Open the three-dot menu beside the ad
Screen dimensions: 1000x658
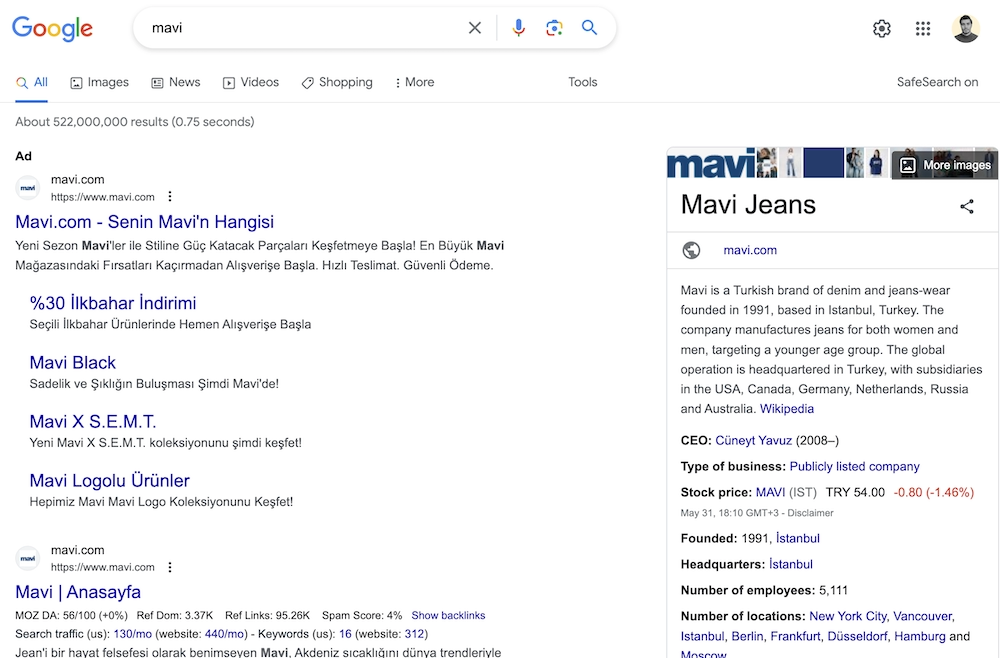pos(170,196)
